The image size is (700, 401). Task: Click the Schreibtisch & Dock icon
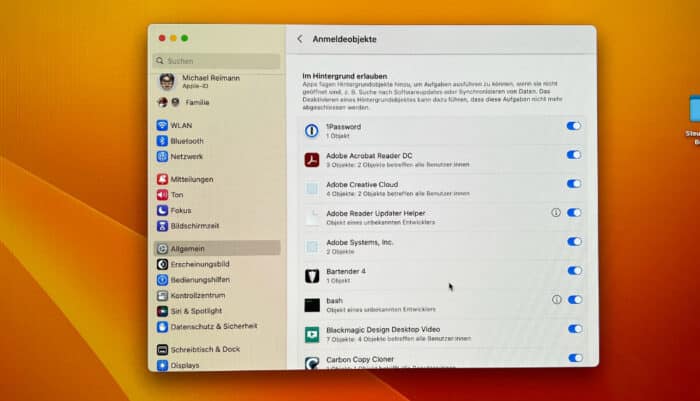point(162,350)
